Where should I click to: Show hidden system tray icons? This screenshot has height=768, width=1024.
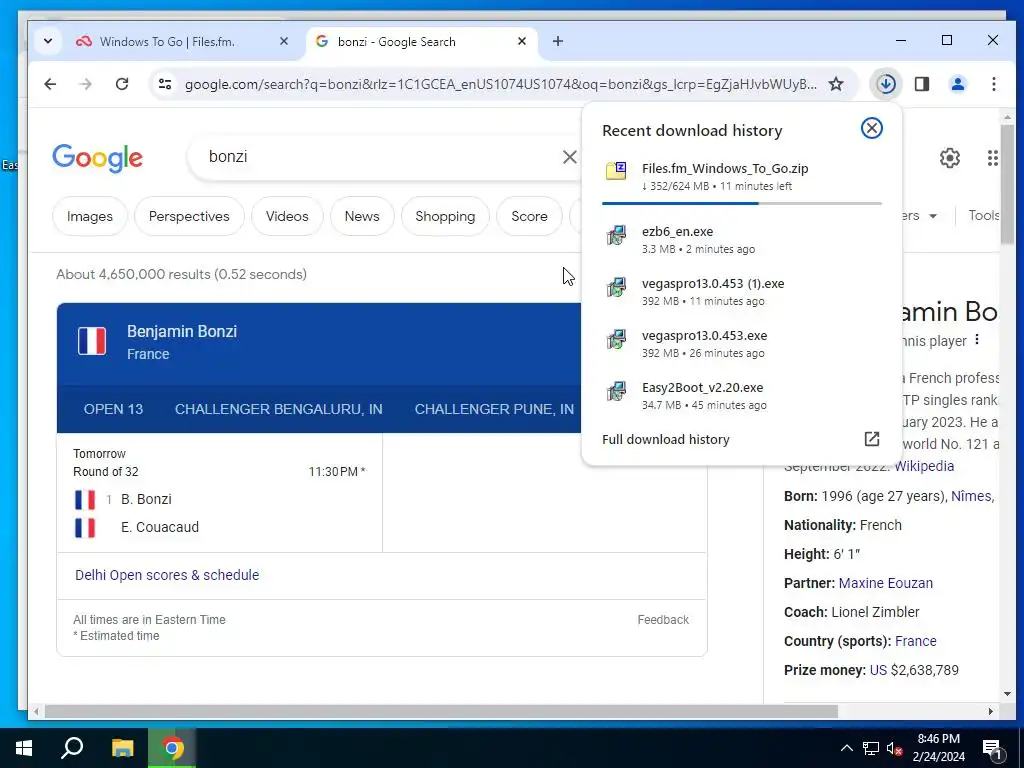[x=846, y=748]
